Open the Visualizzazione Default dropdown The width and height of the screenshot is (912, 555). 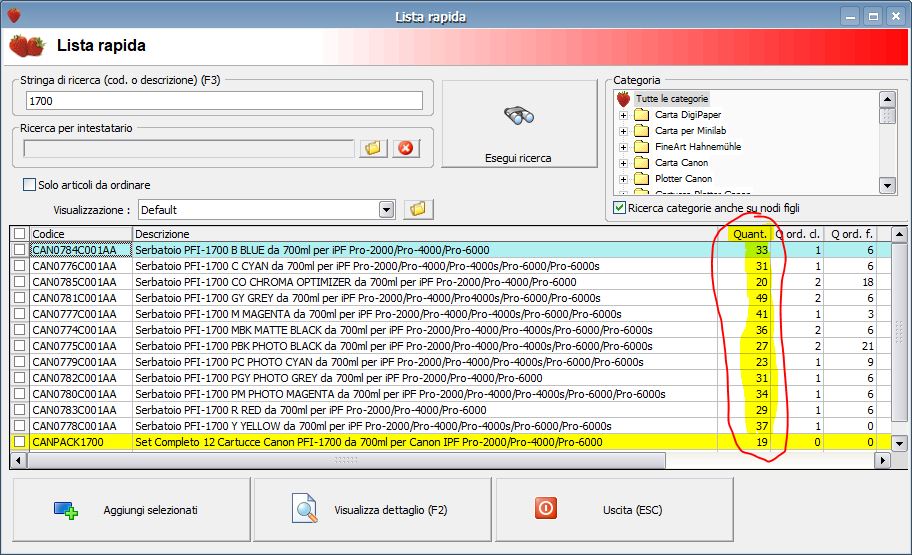tap(387, 209)
